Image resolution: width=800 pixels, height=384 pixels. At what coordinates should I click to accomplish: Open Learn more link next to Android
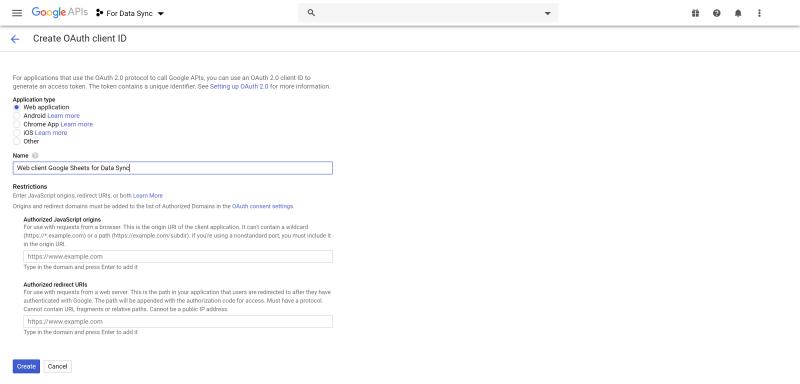tap(64, 116)
